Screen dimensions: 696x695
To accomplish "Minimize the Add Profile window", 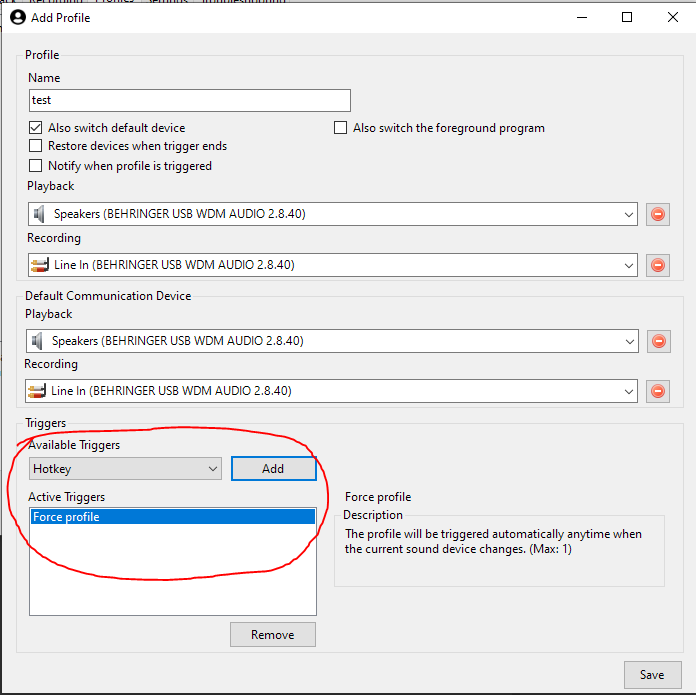I will coord(581,17).
